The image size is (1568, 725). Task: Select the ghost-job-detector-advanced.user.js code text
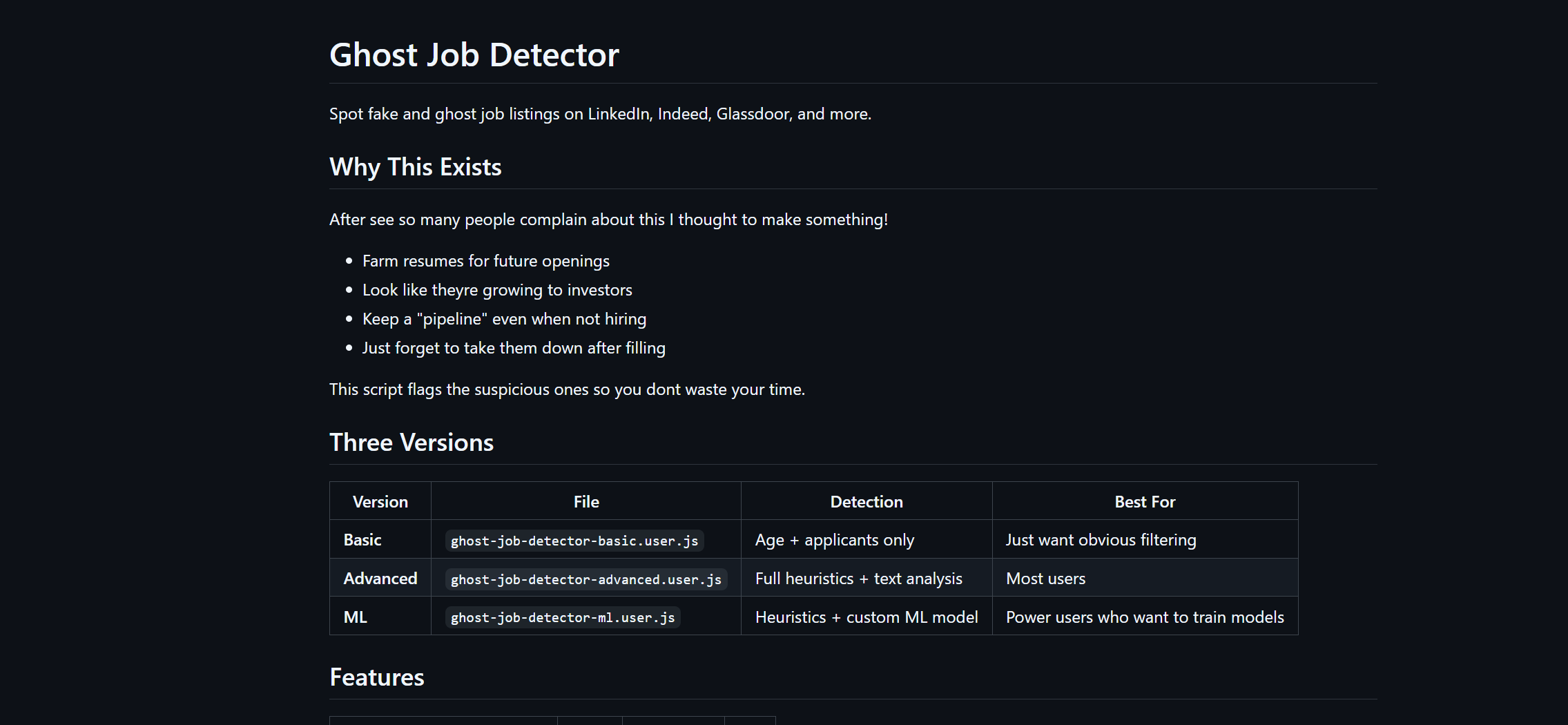coord(585,579)
